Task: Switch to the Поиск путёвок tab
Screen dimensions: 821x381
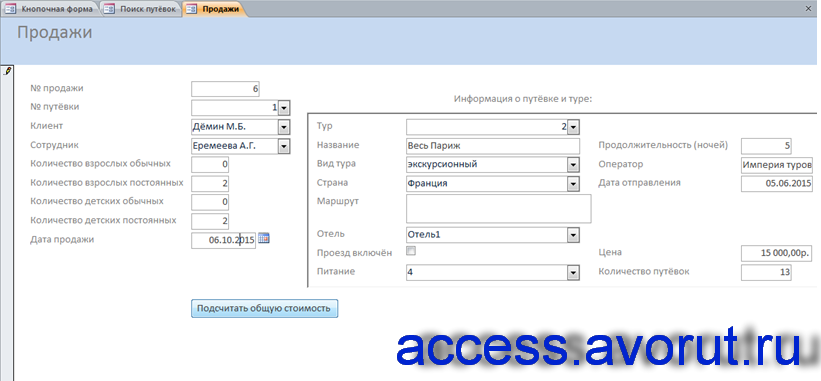Action: tap(140, 9)
